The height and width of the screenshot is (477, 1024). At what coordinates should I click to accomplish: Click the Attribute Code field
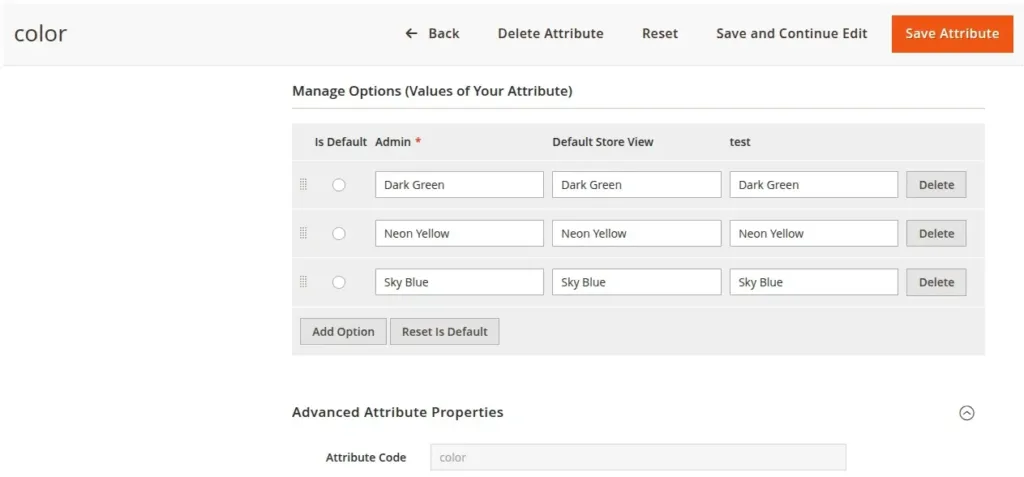click(x=638, y=457)
